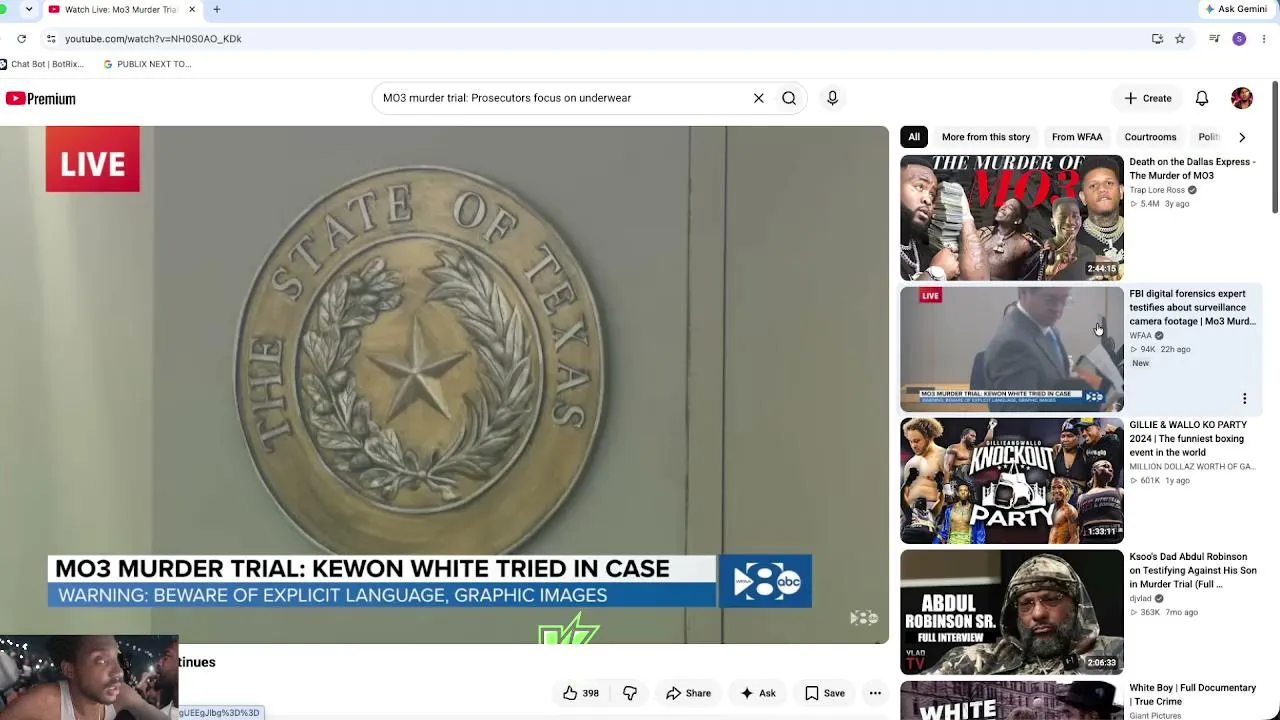The image size is (1280, 720).
Task: Click the Create button
Action: (x=1147, y=98)
